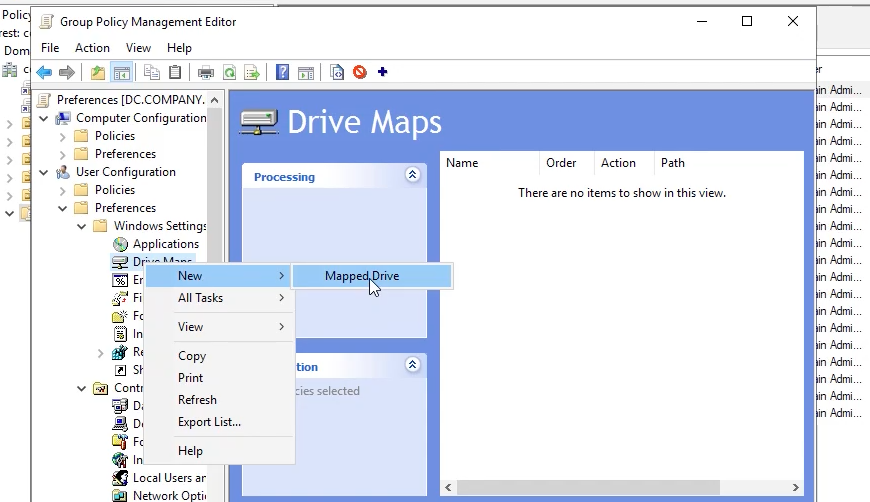Select Mapped Drive from the New submenu
The height and width of the screenshot is (502, 870).
[361, 276]
